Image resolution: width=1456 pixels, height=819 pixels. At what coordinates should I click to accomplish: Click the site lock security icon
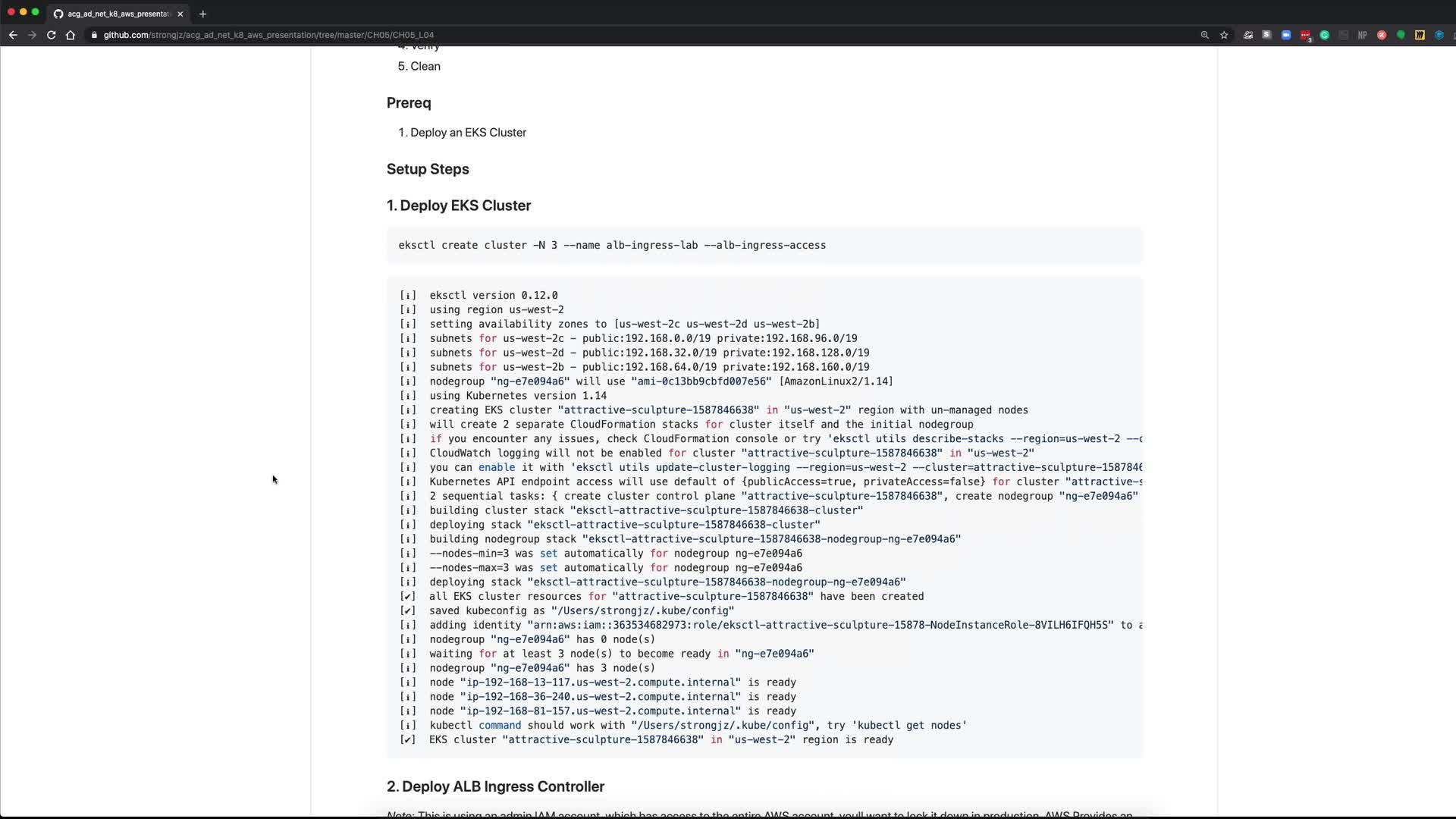point(94,35)
